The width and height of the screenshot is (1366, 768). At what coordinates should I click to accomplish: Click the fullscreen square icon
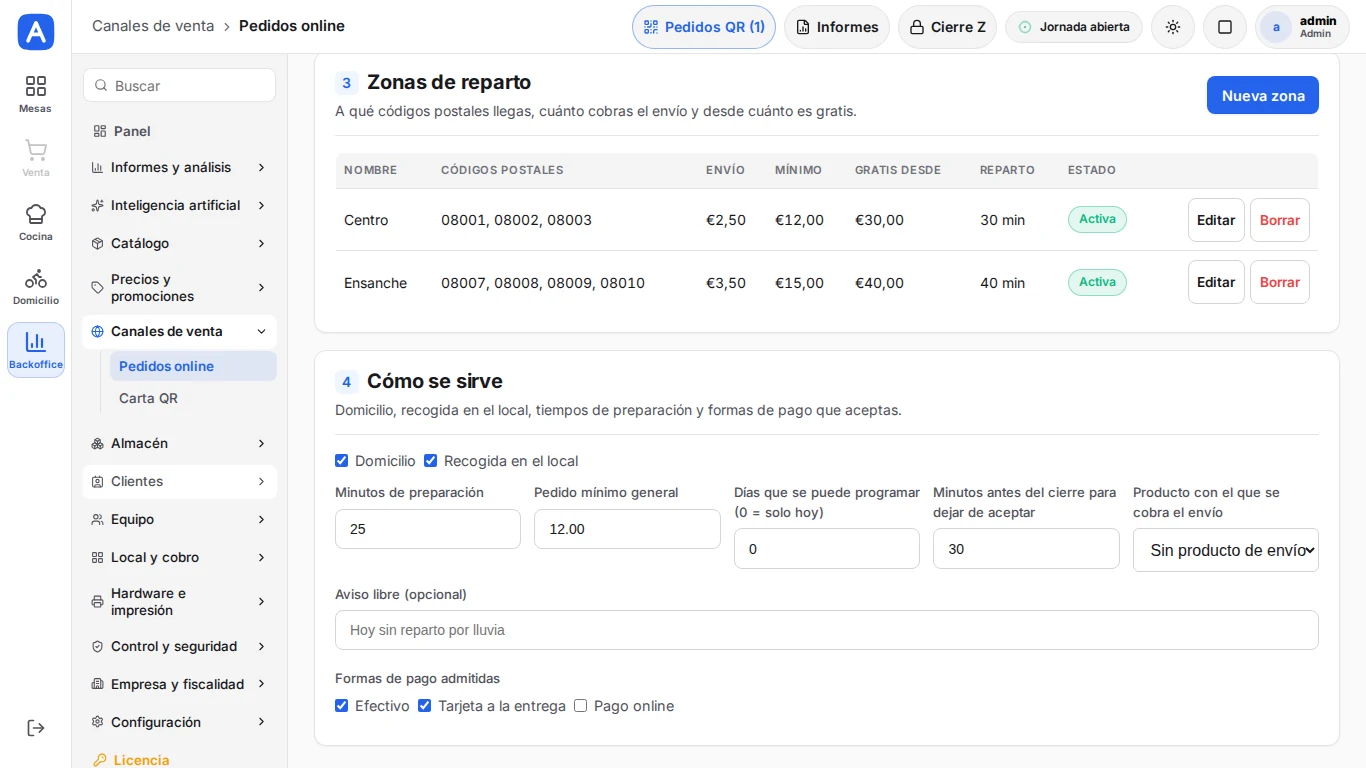(1225, 27)
